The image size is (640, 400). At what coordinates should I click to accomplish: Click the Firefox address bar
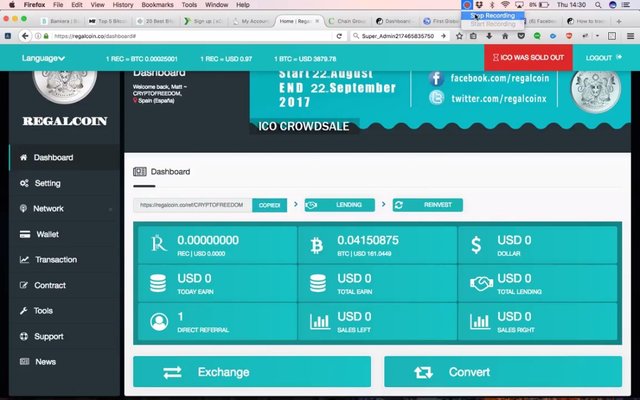[192, 36]
